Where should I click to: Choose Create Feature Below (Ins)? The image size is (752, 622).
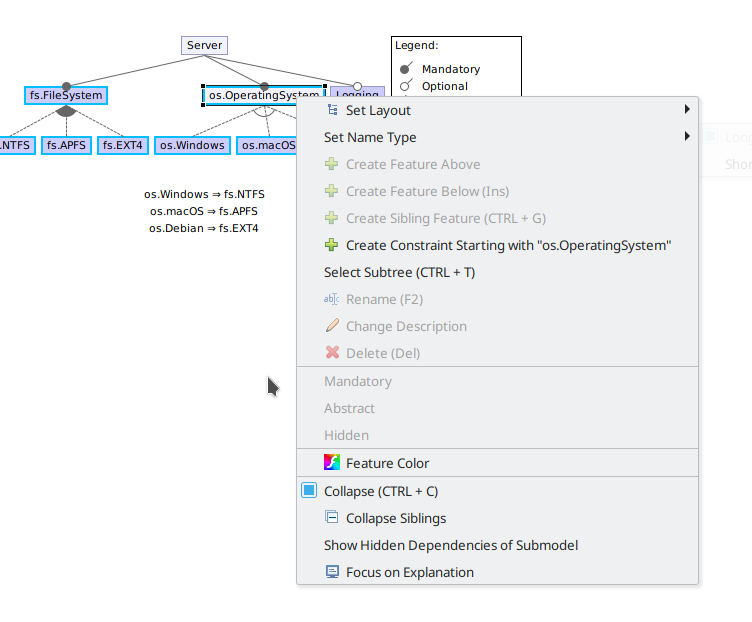click(x=497, y=191)
